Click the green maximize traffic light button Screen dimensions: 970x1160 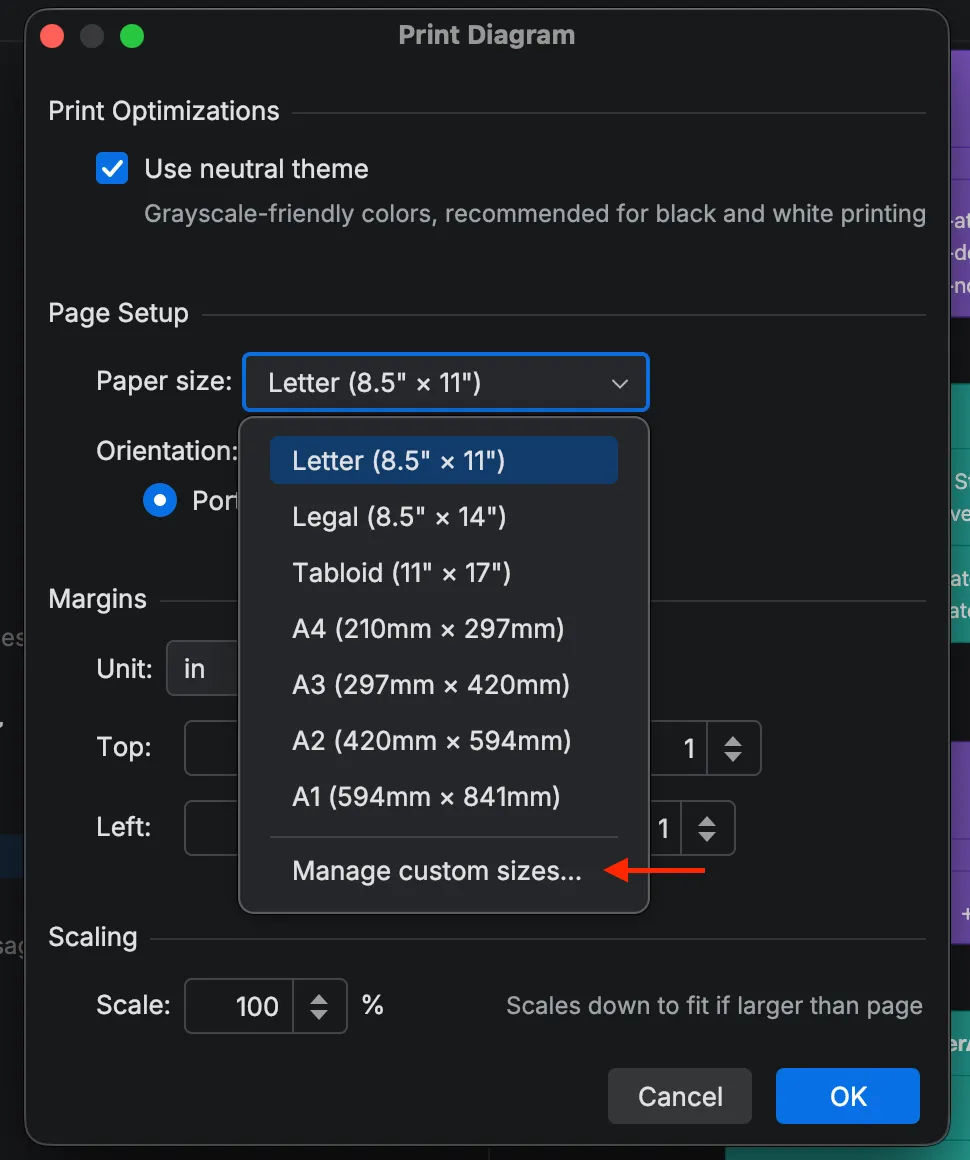[x=131, y=35]
